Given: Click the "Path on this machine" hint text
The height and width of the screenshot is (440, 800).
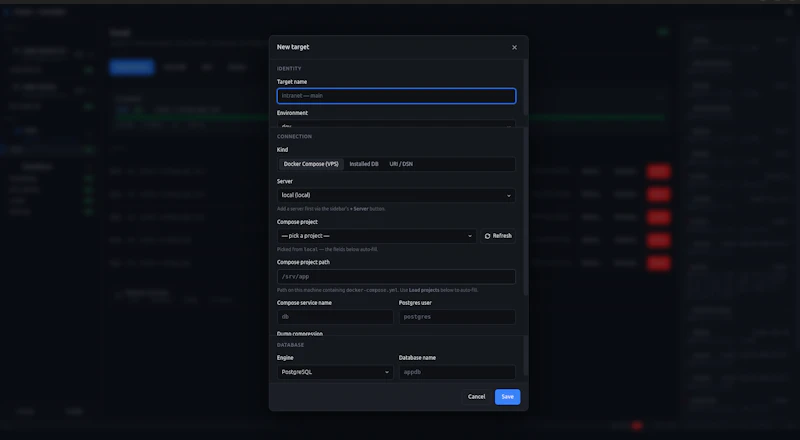Looking at the screenshot, I should click(378, 290).
